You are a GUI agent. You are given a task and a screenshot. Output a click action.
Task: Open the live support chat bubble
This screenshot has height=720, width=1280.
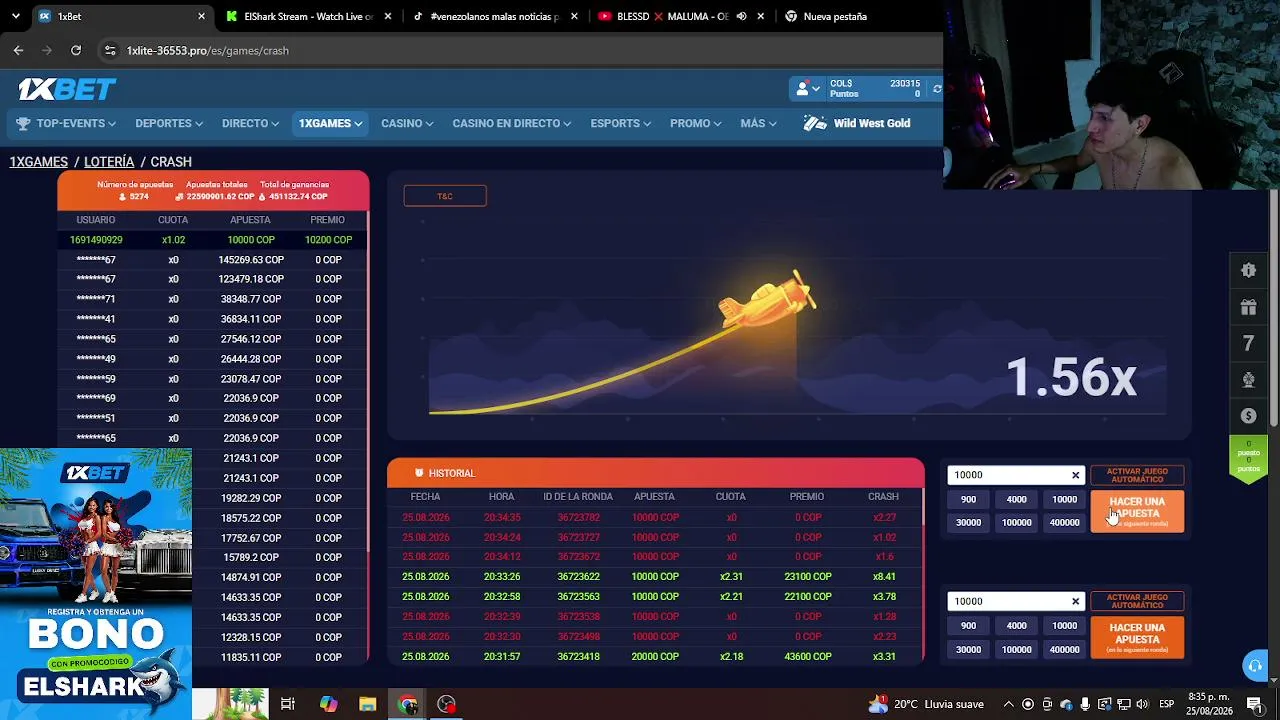(1255, 666)
